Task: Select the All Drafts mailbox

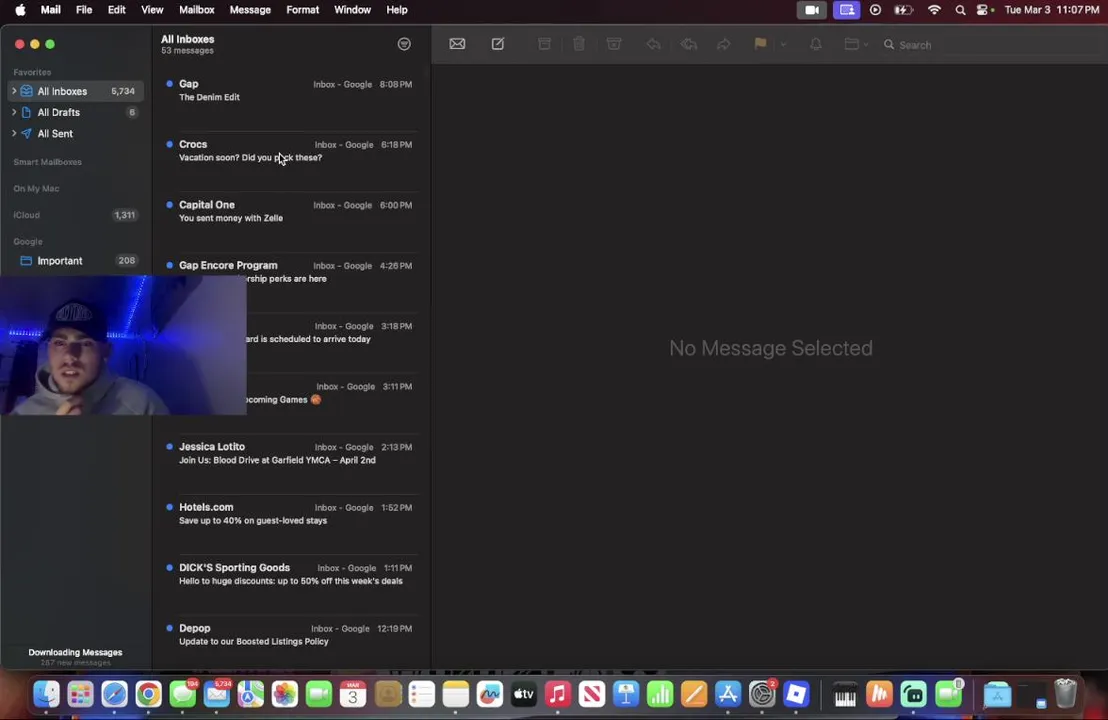Action: pyautogui.click(x=76, y=112)
